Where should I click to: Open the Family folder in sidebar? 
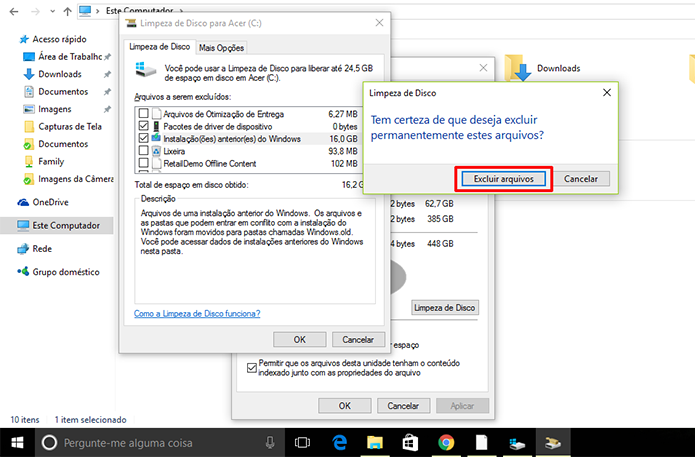51,161
